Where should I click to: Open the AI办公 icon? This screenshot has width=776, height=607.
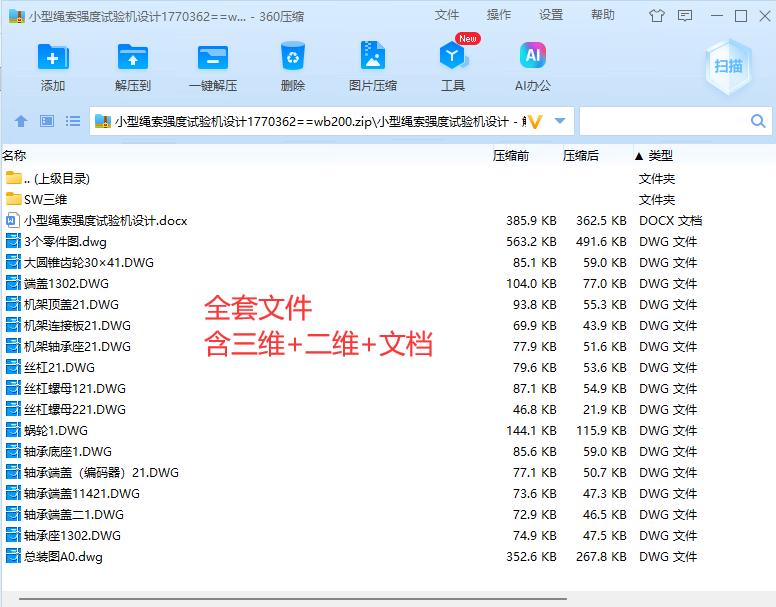click(x=533, y=55)
